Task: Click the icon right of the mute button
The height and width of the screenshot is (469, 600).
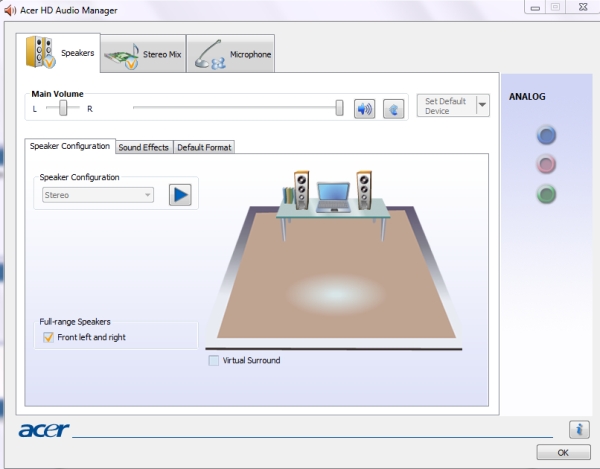Action: [x=394, y=108]
